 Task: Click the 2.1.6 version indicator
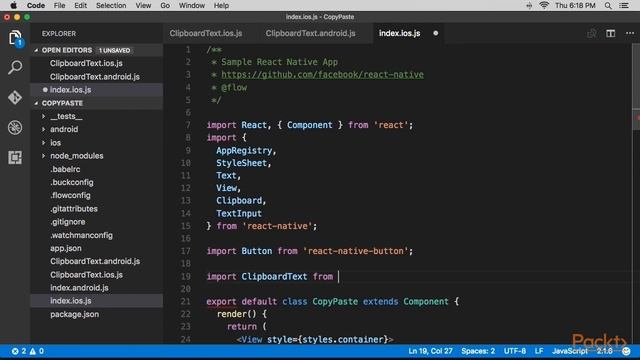pyautogui.click(x=604, y=351)
